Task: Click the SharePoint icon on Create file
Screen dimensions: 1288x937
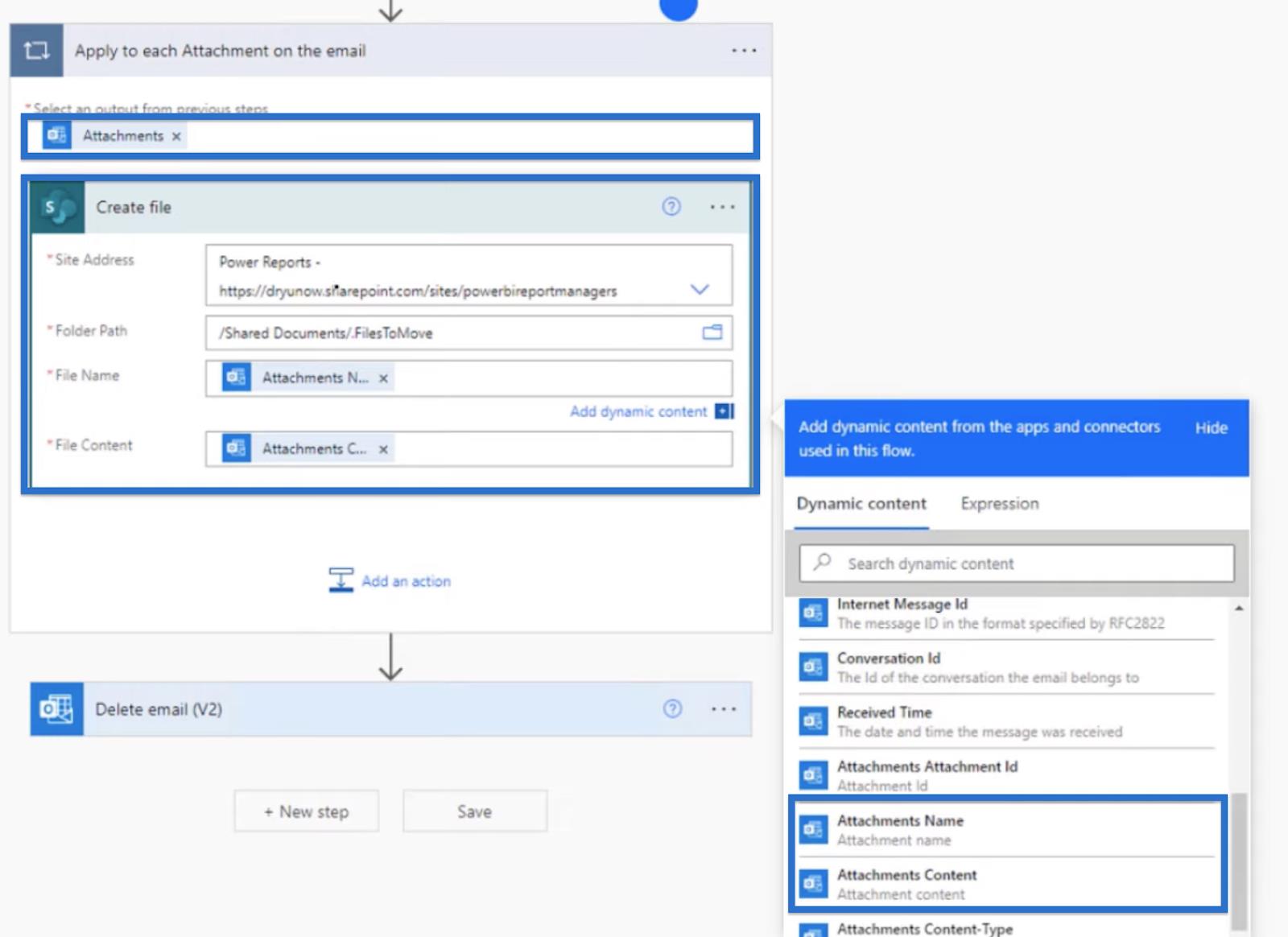Action: pos(58,208)
